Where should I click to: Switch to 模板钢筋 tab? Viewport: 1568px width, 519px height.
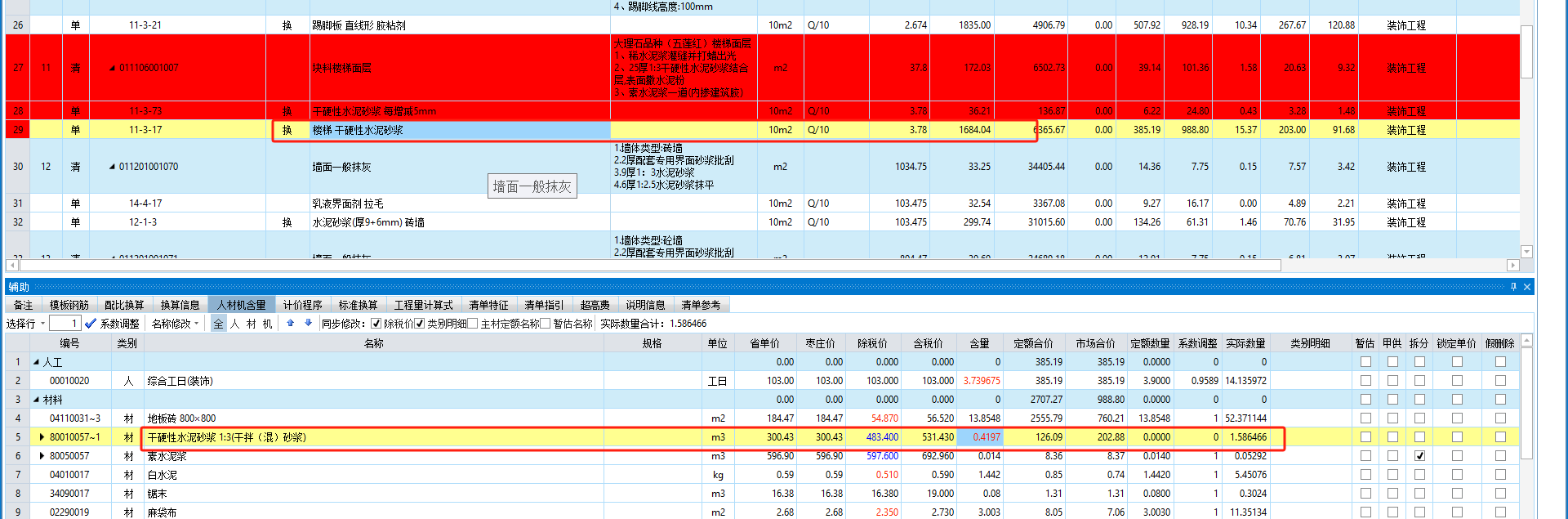[x=69, y=305]
